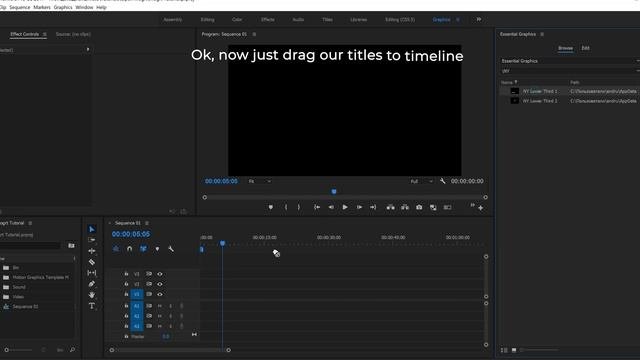Step forward one frame
Screen dimensions: 640x360
pos(359,207)
